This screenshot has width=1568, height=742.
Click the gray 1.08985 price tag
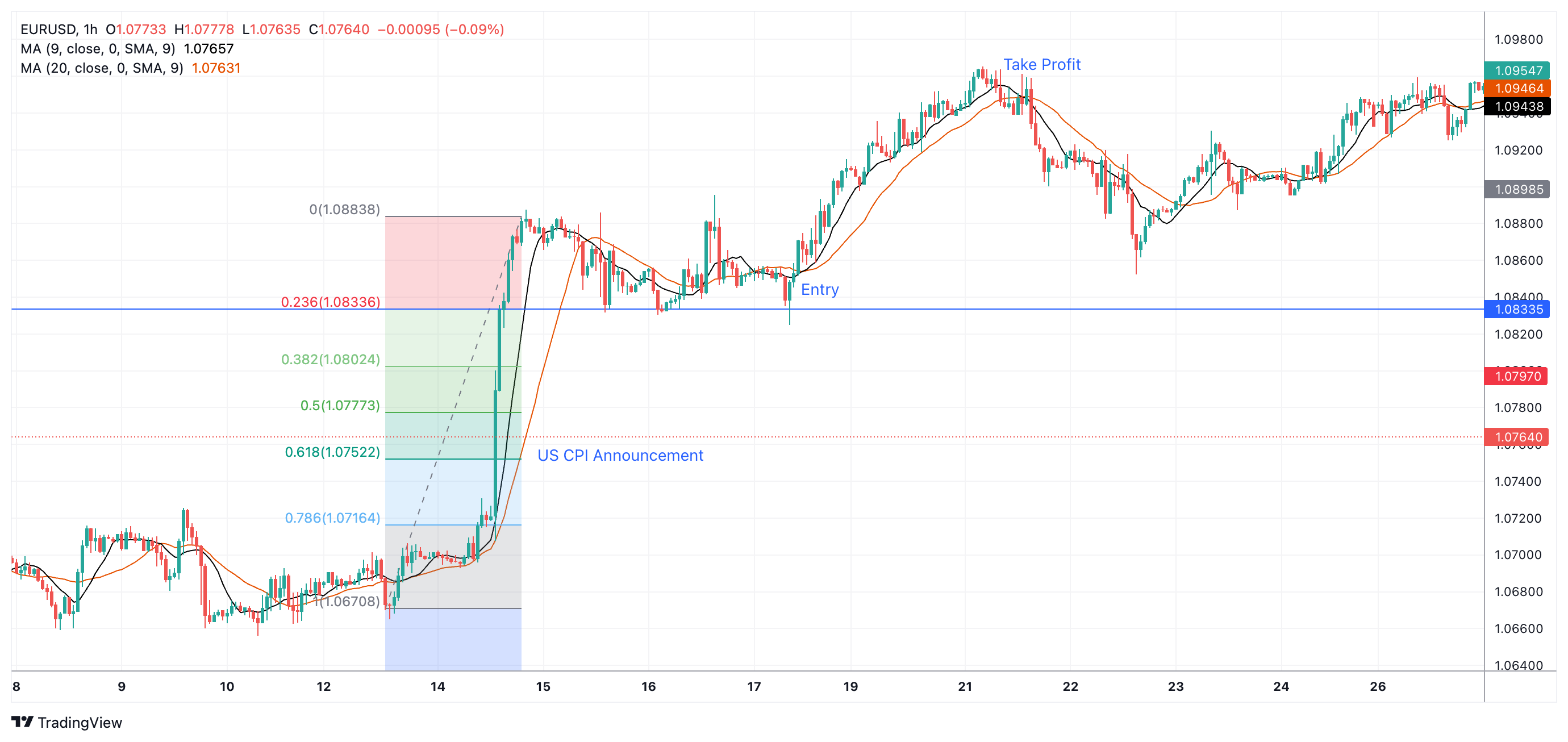1518,189
